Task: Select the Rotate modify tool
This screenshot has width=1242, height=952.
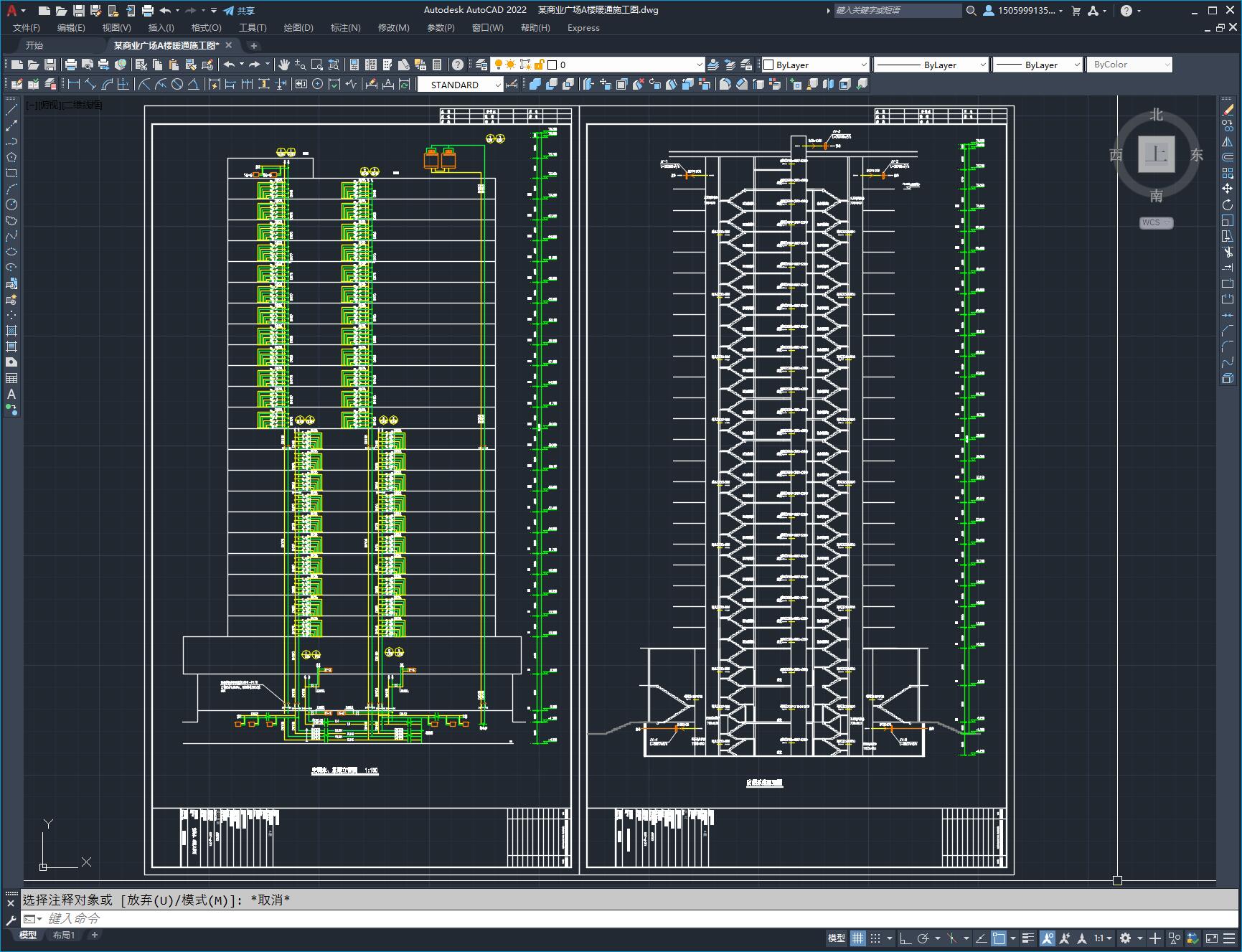Action: click(x=1228, y=204)
